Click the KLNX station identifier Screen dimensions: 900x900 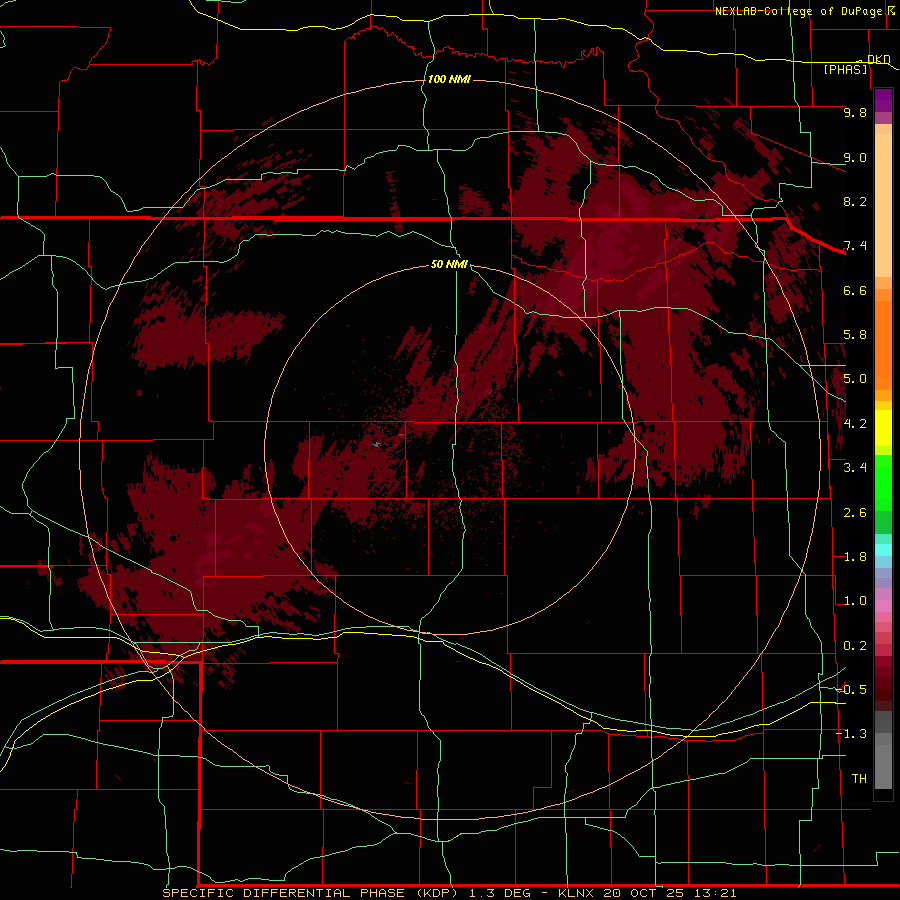[x=576, y=893]
